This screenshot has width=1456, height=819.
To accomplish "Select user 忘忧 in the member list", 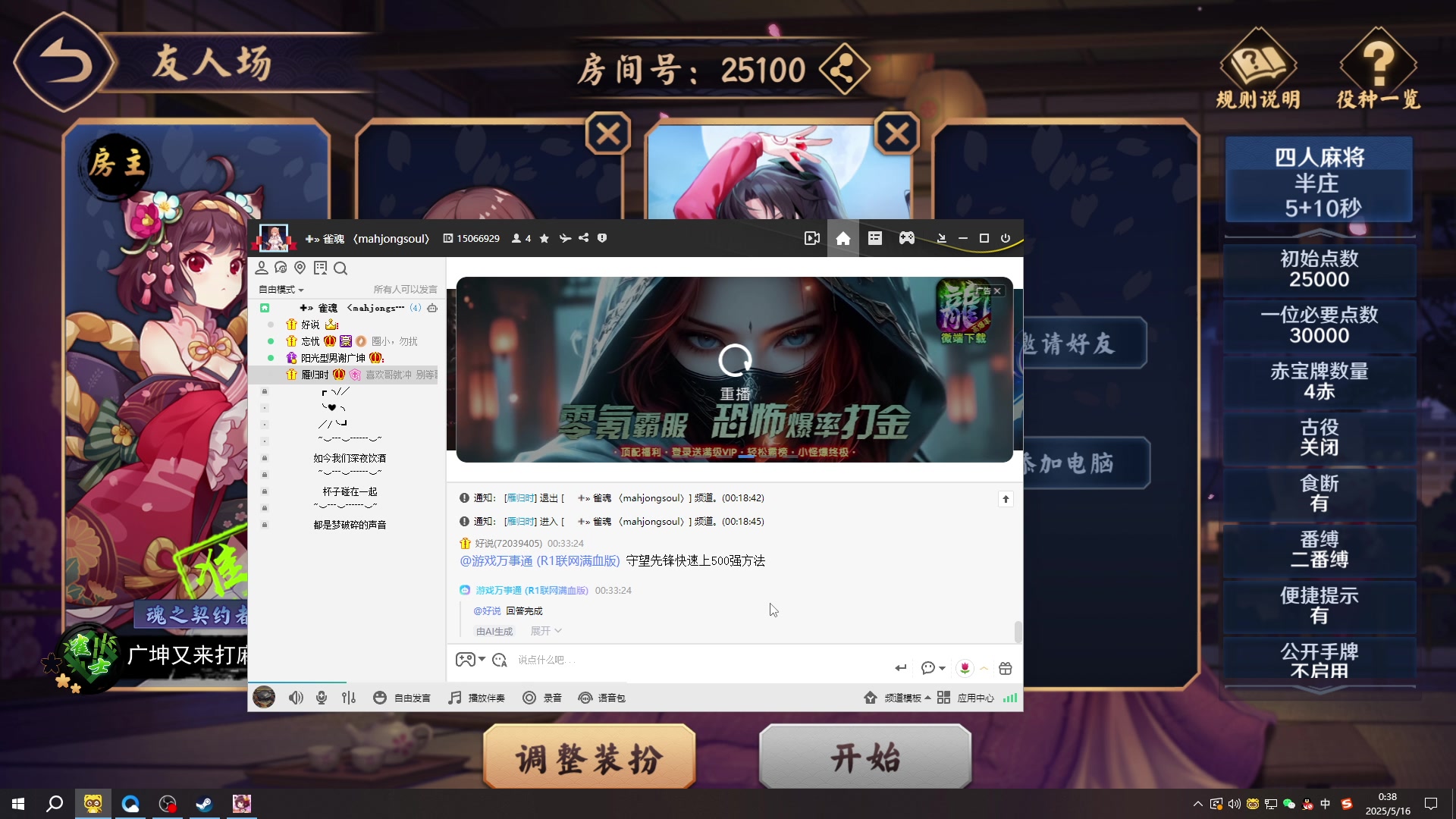I will 310,341.
